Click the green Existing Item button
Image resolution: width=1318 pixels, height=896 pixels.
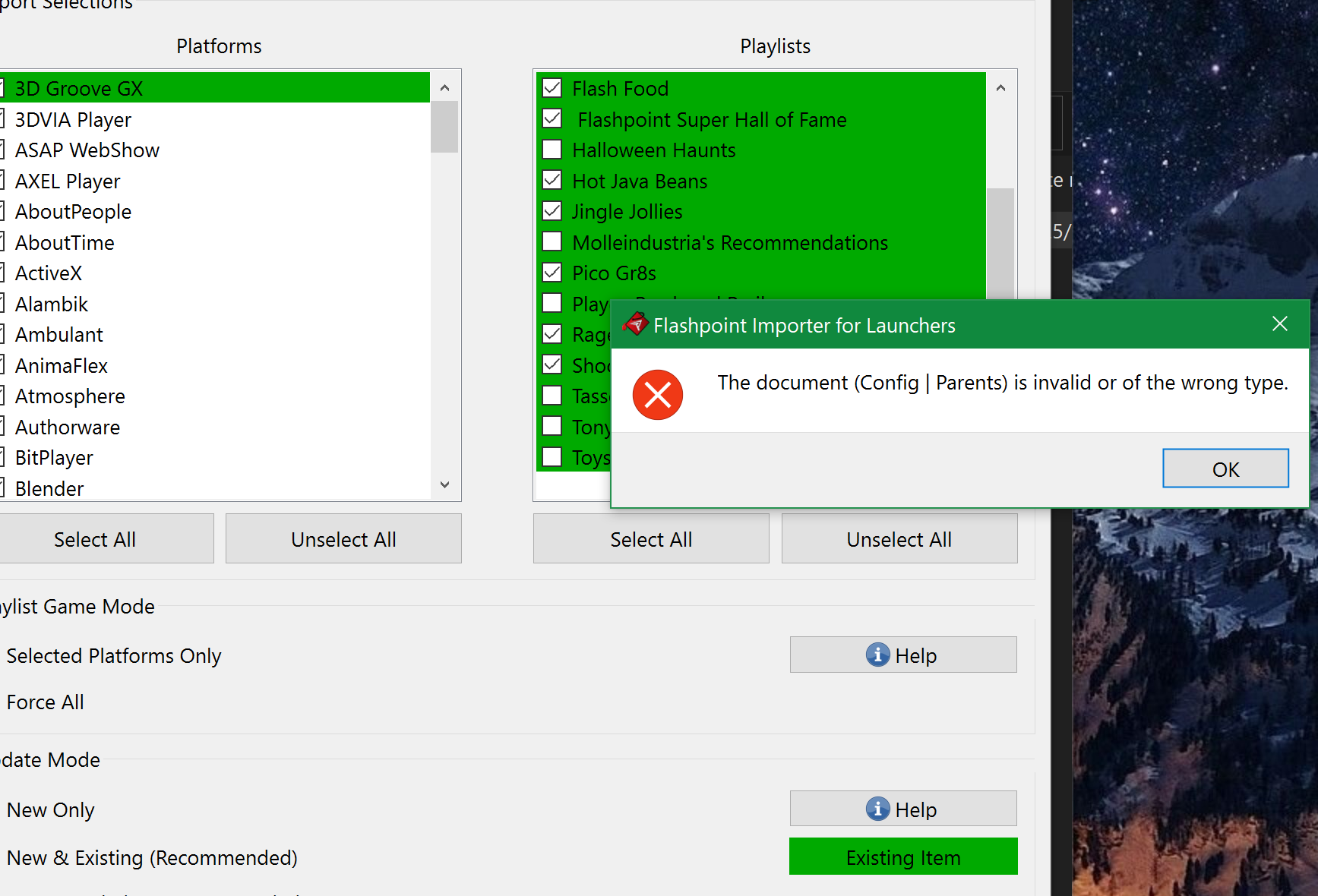(903, 857)
